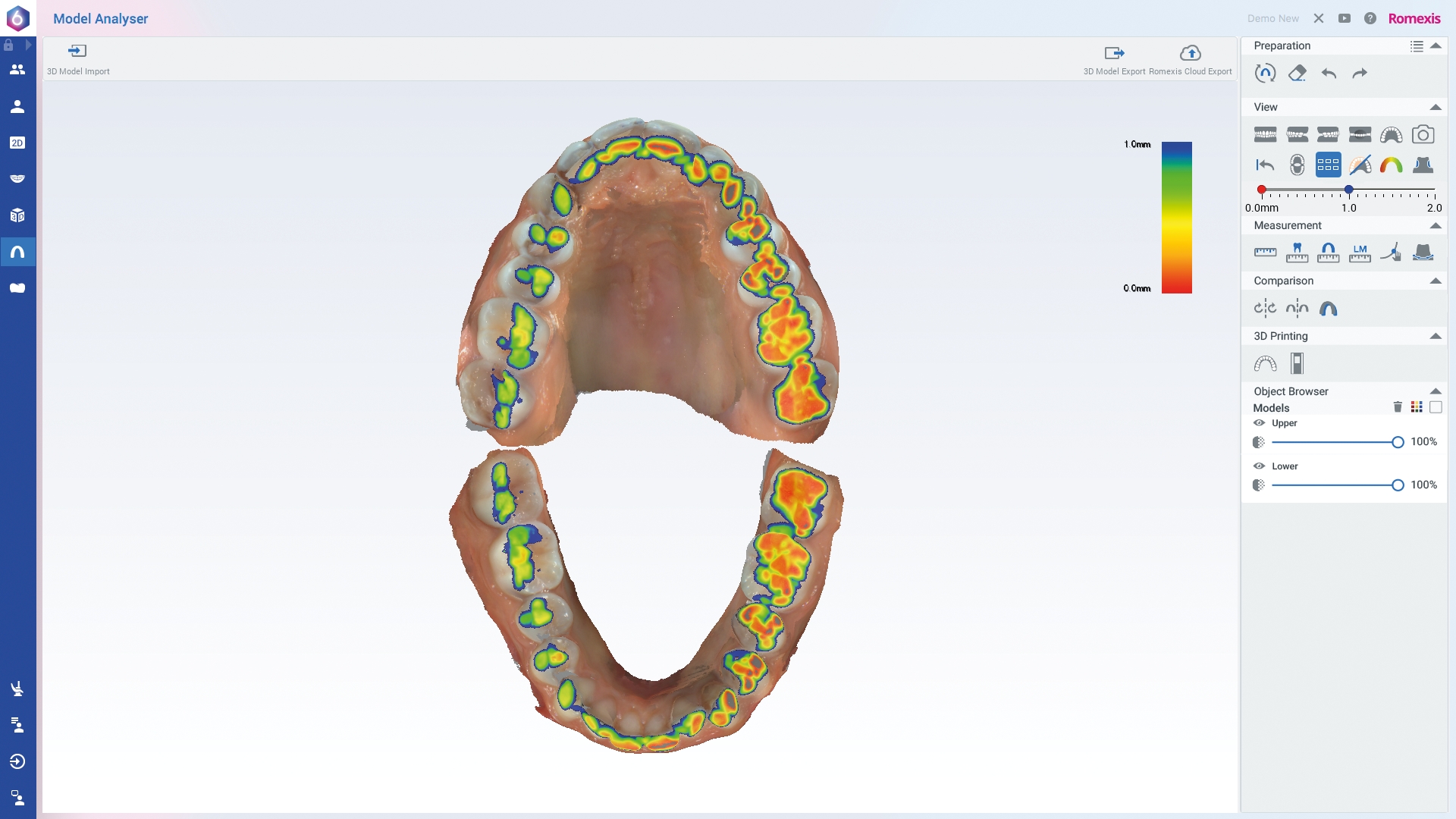Click the LM measurement icon

(x=1360, y=253)
